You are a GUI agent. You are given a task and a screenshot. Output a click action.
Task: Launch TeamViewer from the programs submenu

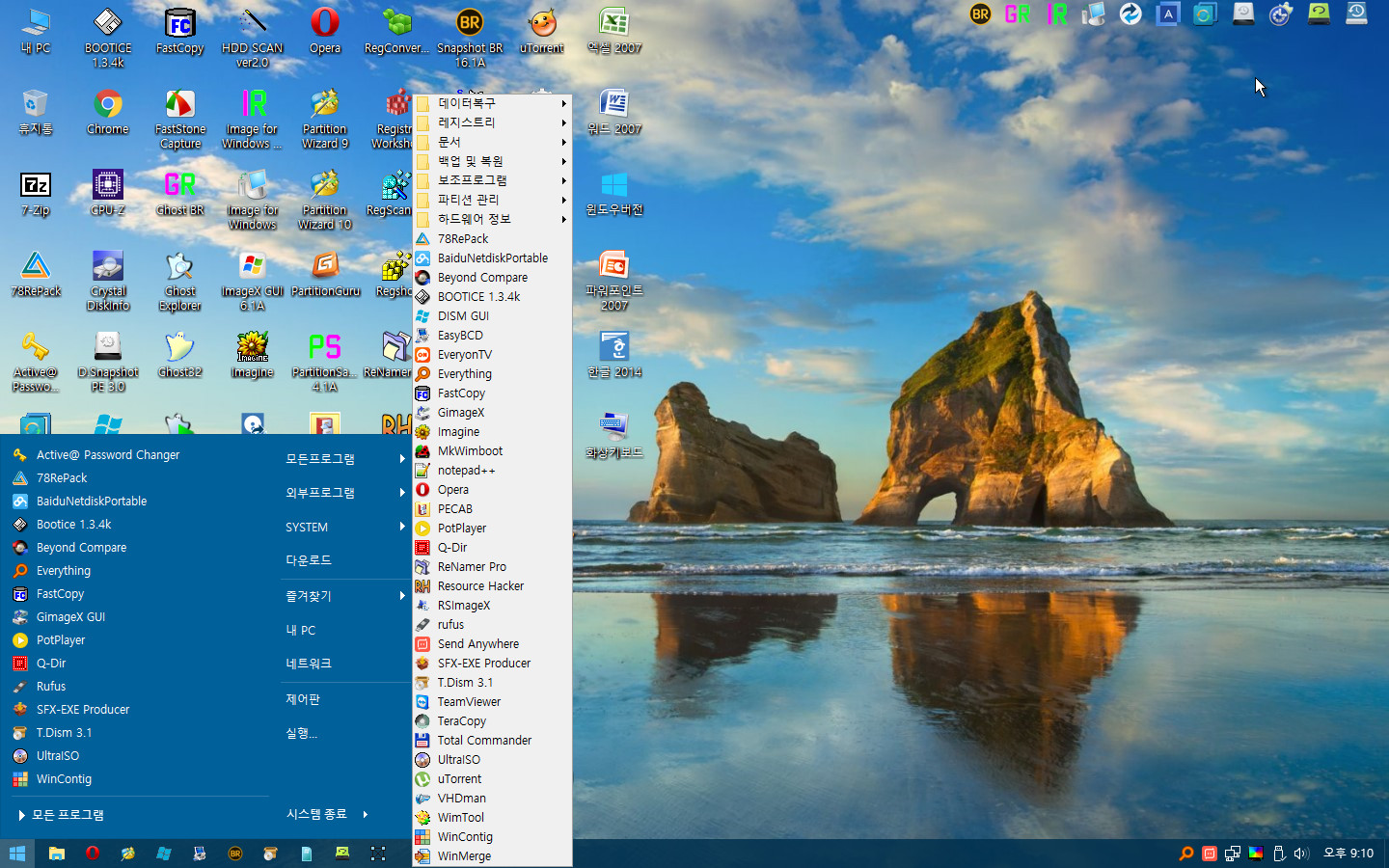[x=492, y=701]
